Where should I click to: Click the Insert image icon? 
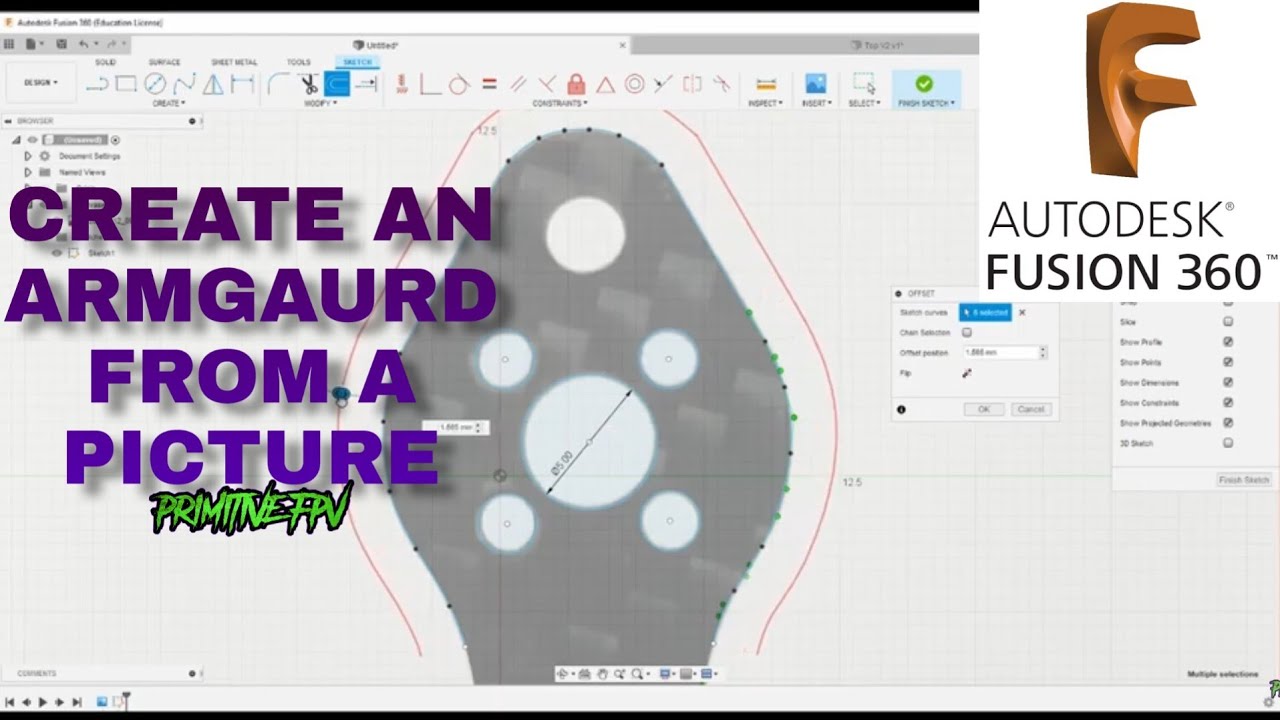coord(816,85)
